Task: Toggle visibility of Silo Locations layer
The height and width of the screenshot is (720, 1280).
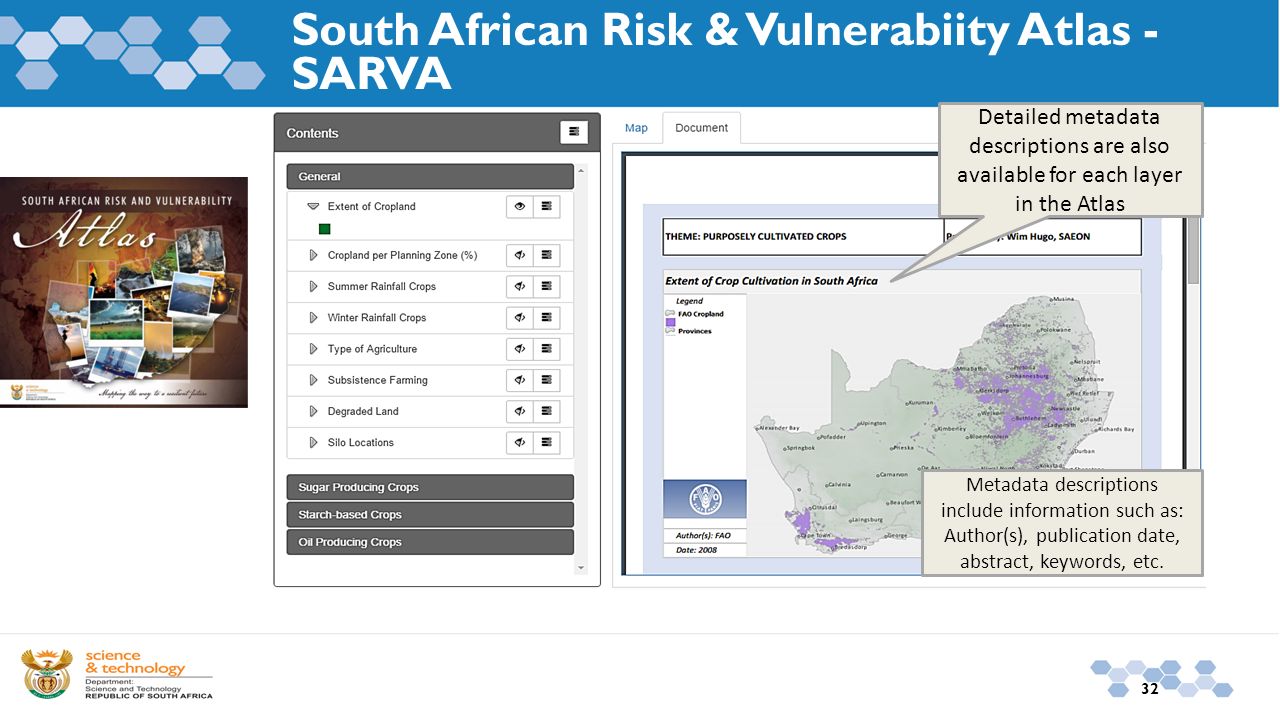Action: 520,442
